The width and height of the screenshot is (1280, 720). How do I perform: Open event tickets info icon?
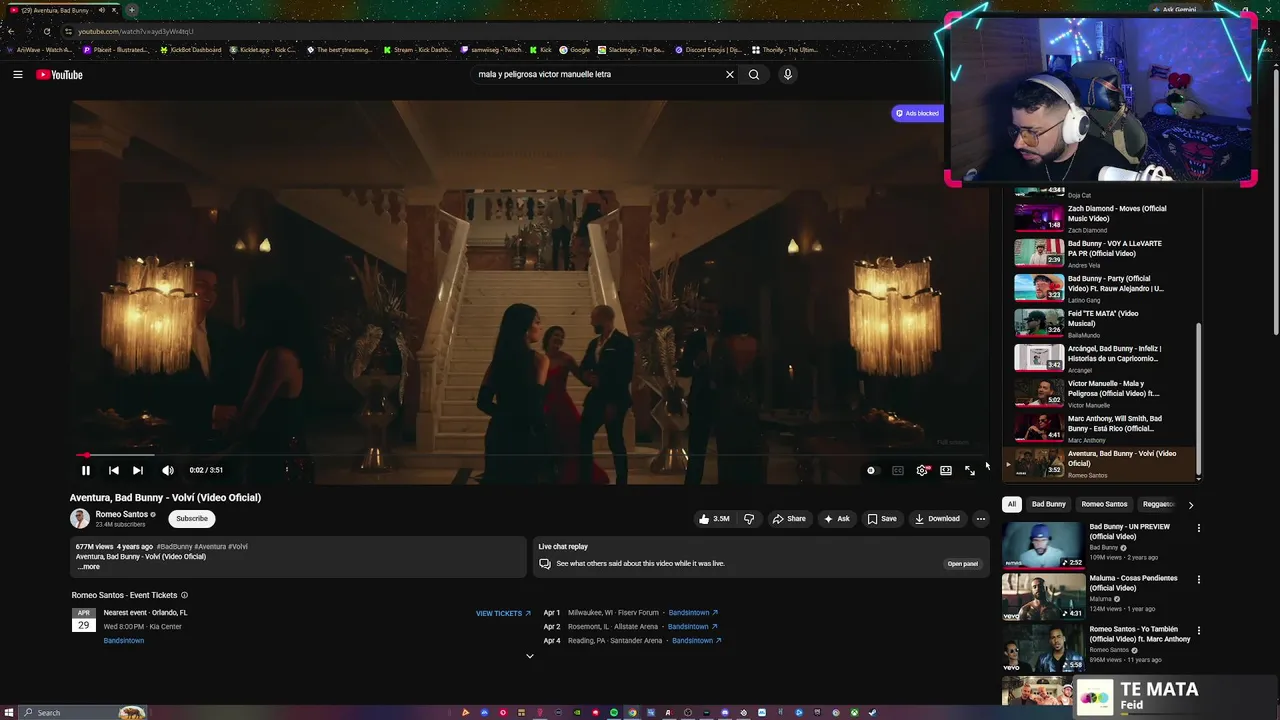184,595
